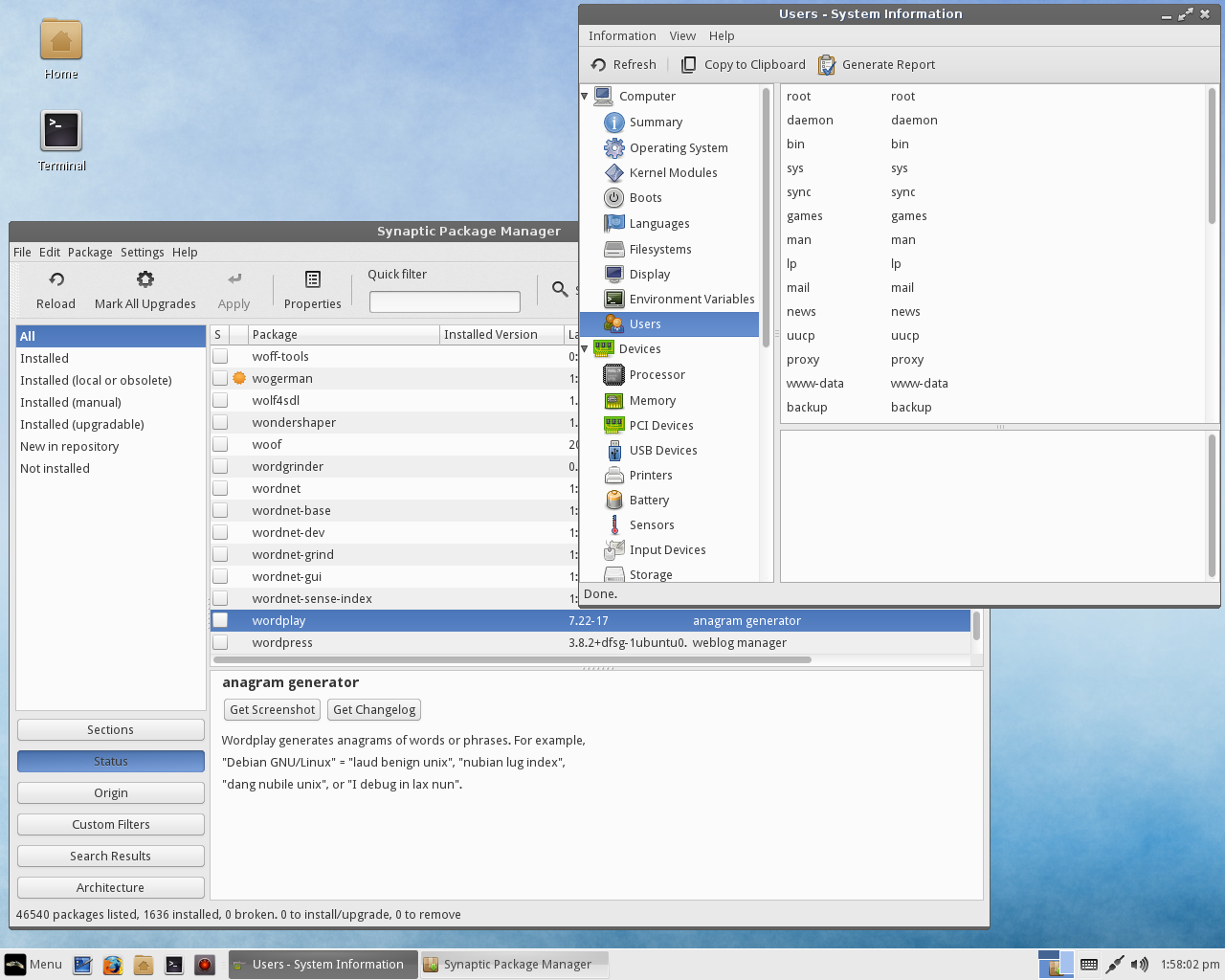Mark the wordpress package checkbox
Screen dimensions: 1225x980
pos(220,643)
